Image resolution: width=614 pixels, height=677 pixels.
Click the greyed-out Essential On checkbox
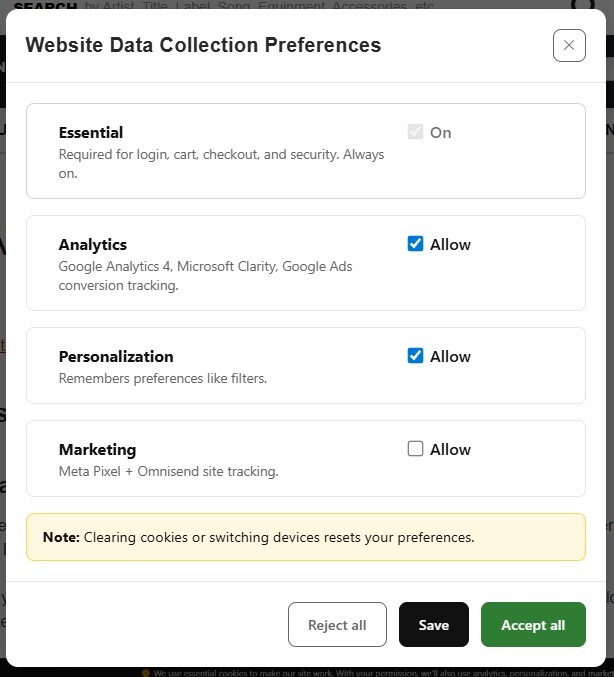[x=416, y=132]
